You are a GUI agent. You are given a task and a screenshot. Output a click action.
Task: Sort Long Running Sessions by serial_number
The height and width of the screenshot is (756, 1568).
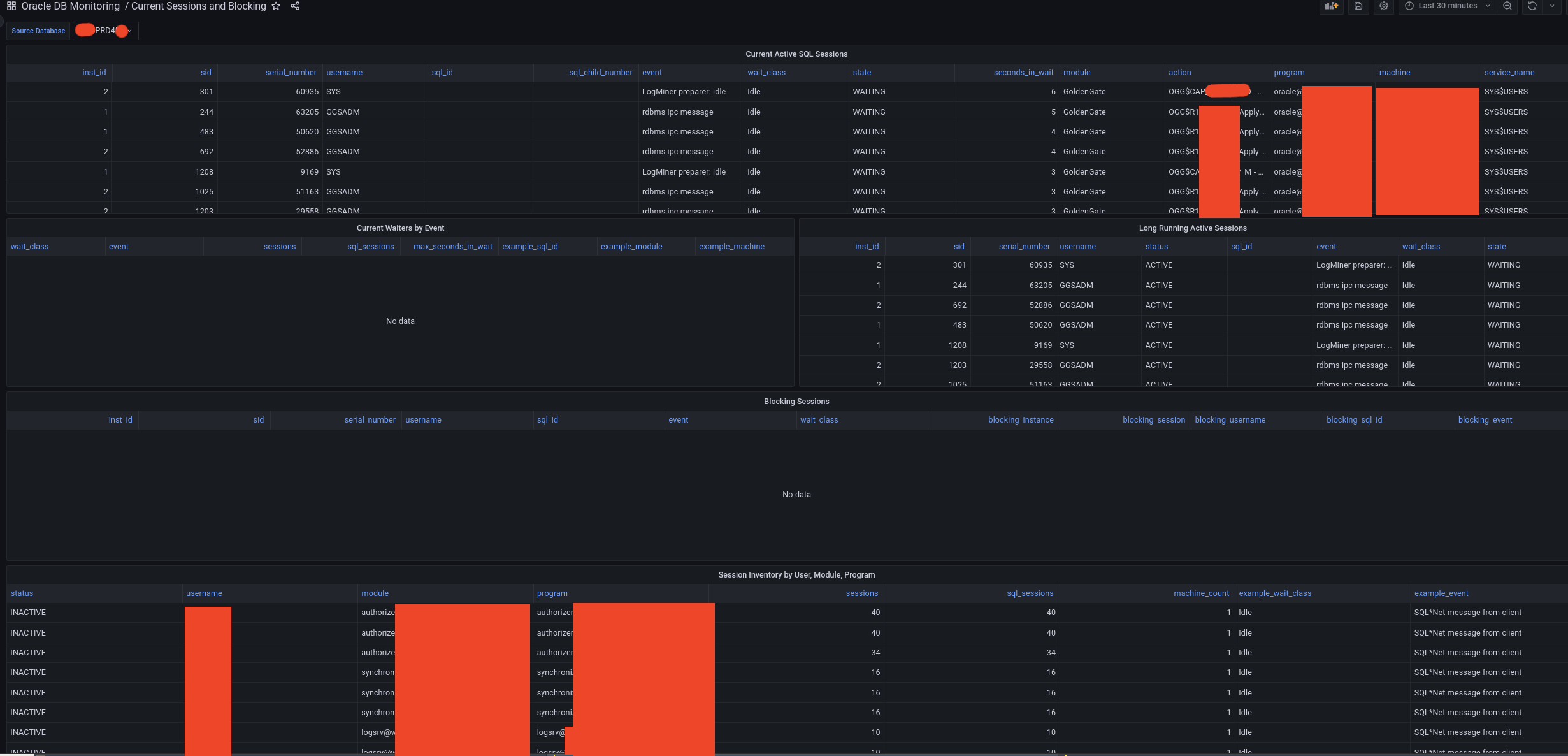(1025, 247)
